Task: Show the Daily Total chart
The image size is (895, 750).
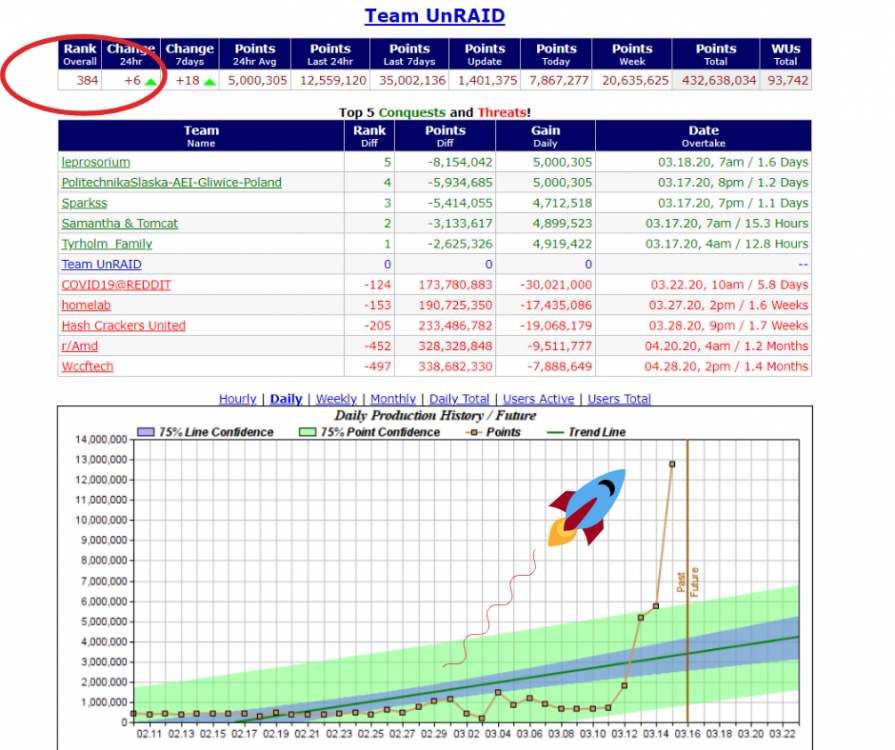Action: (459, 399)
